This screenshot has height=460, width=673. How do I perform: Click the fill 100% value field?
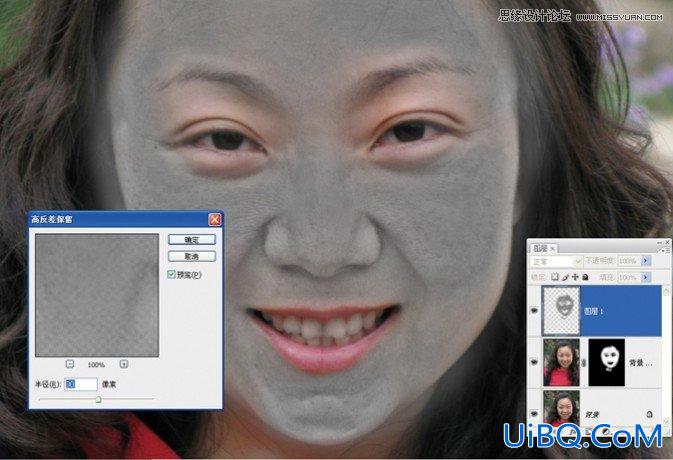[629, 278]
